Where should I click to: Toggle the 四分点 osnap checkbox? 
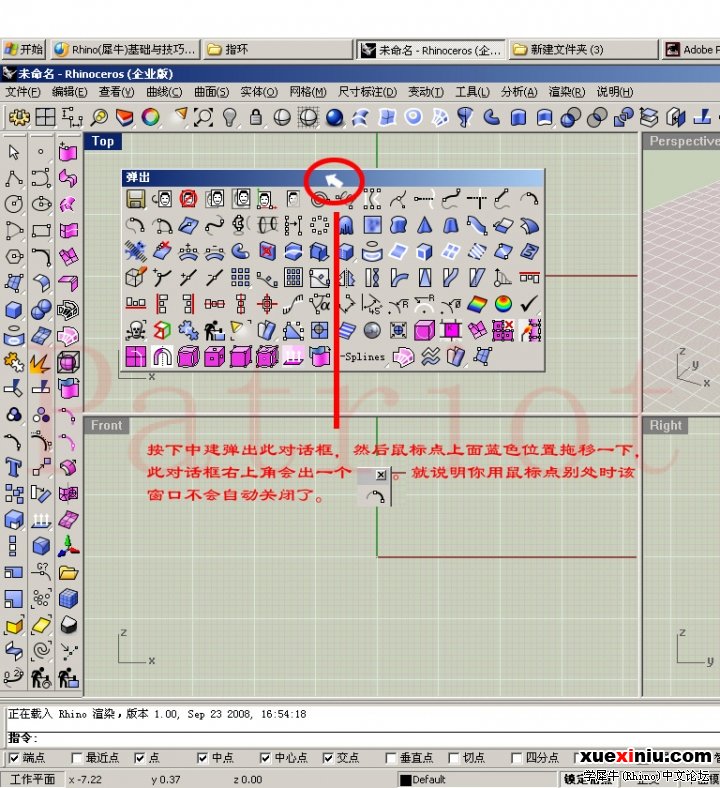(516, 758)
